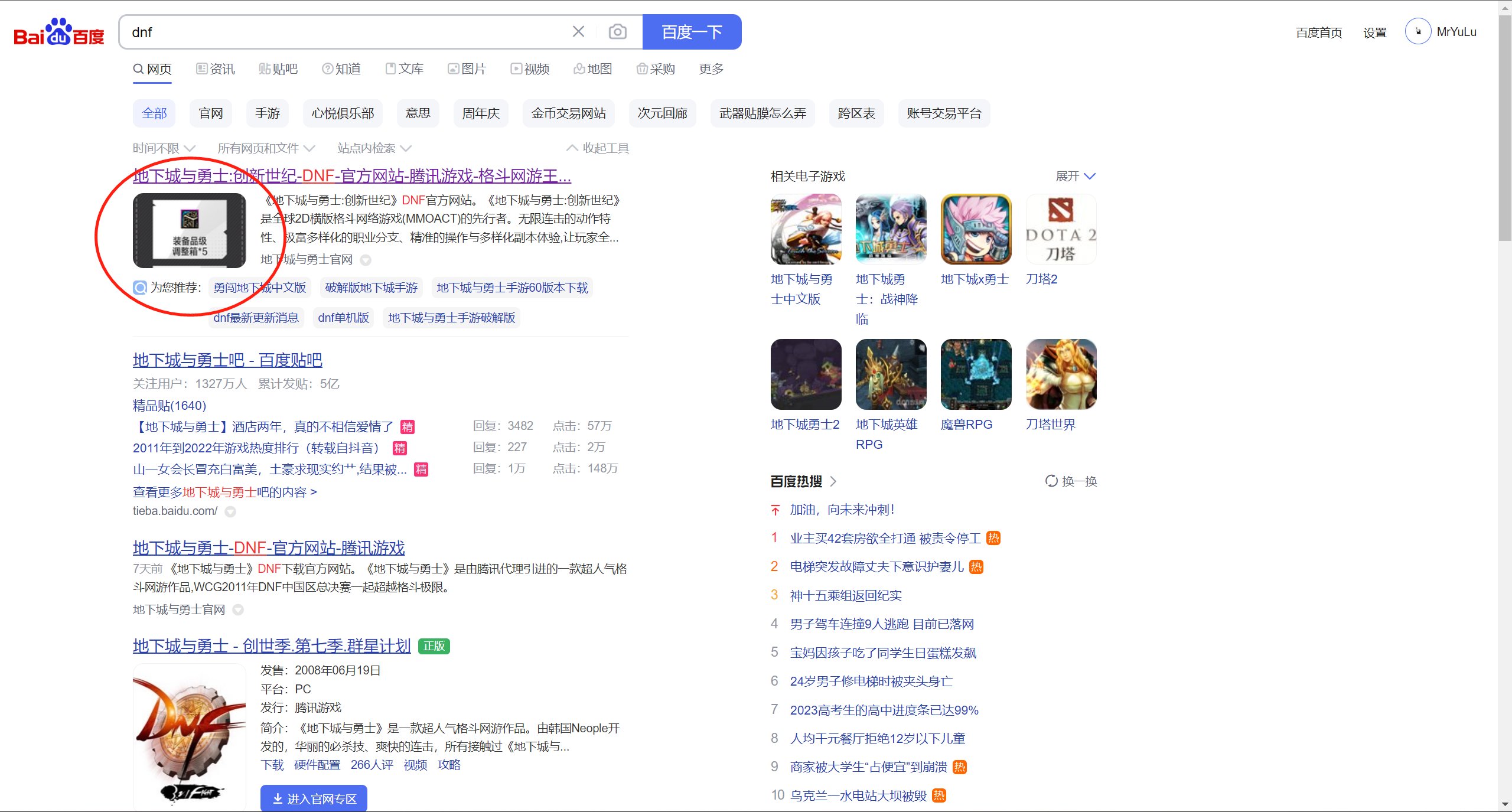
Task: Click the 百度一下 search button
Action: [692, 32]
